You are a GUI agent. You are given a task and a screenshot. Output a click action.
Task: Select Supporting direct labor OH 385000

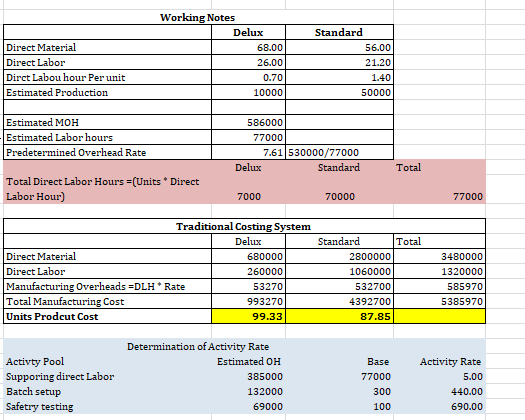pos(265,377)
